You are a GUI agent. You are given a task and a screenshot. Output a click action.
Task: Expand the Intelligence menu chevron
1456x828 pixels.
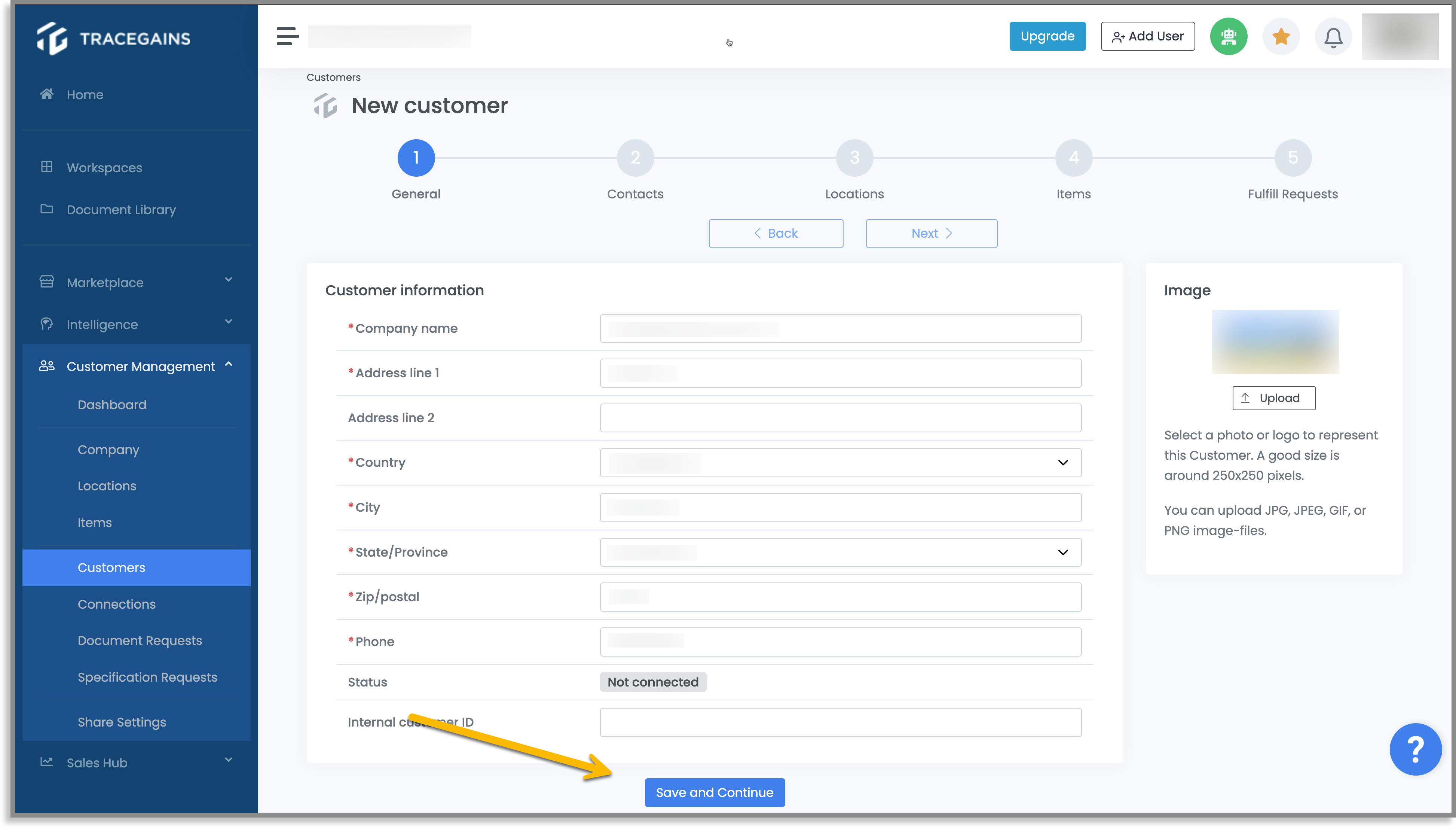(229, 322)
